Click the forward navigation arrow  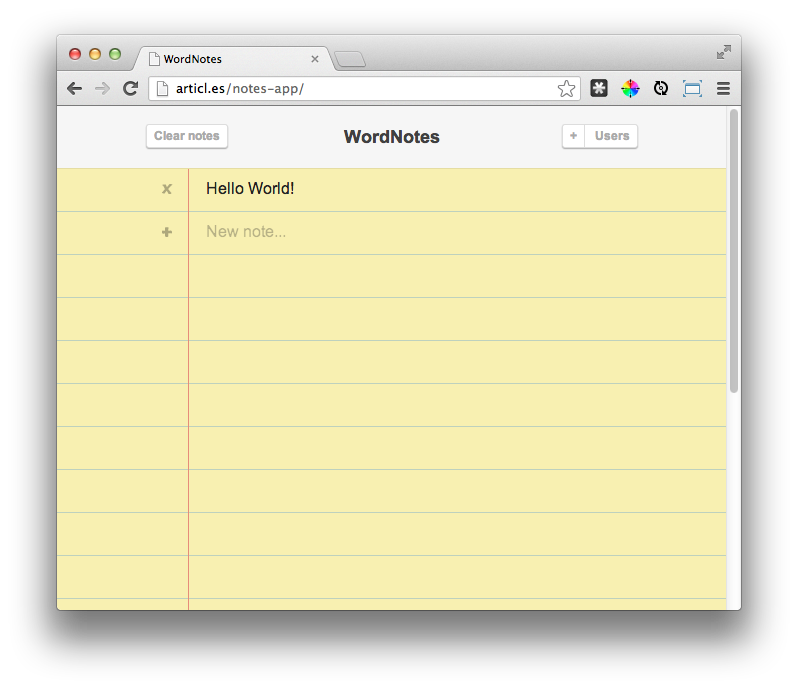pos(102,89)
